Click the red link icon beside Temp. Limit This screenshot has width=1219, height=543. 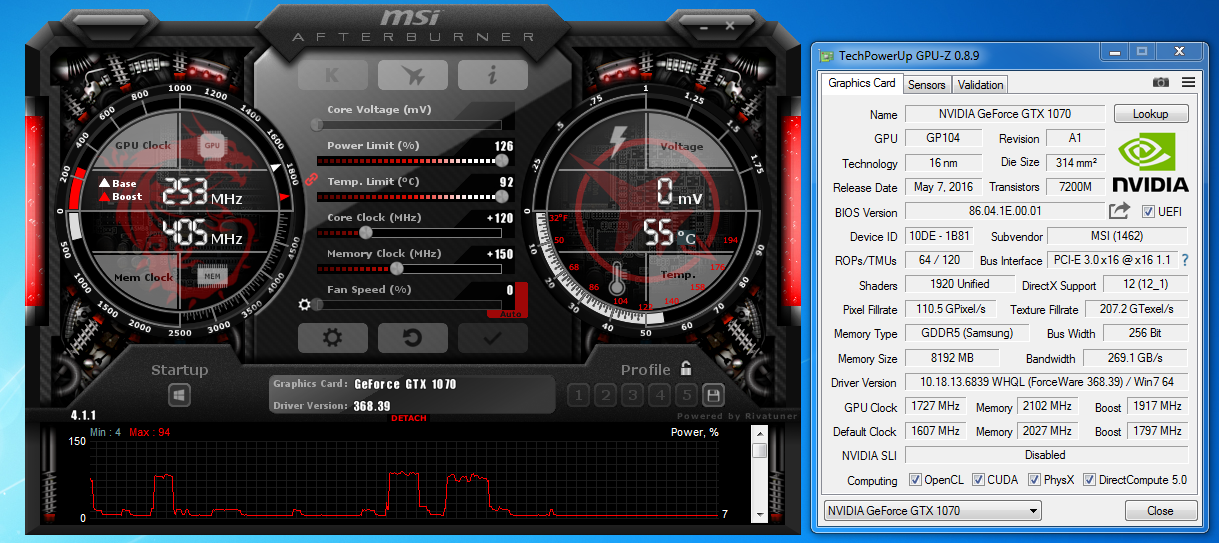pyautogui.click(x=310, y=179)
